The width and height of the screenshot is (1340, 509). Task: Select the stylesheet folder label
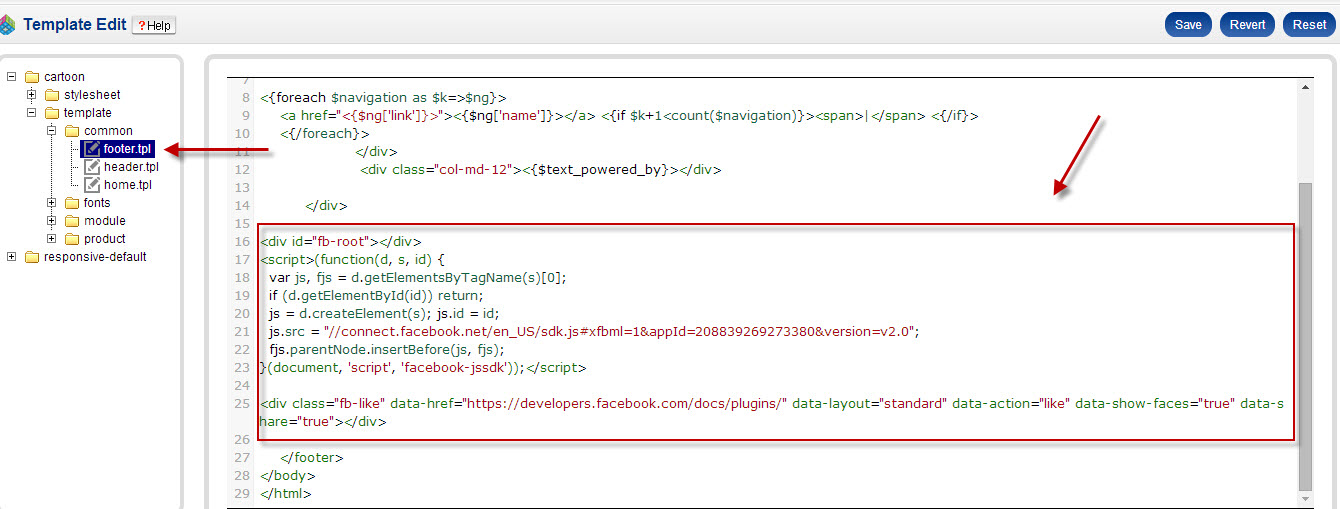pyautogui.click(x=91, y=95)
